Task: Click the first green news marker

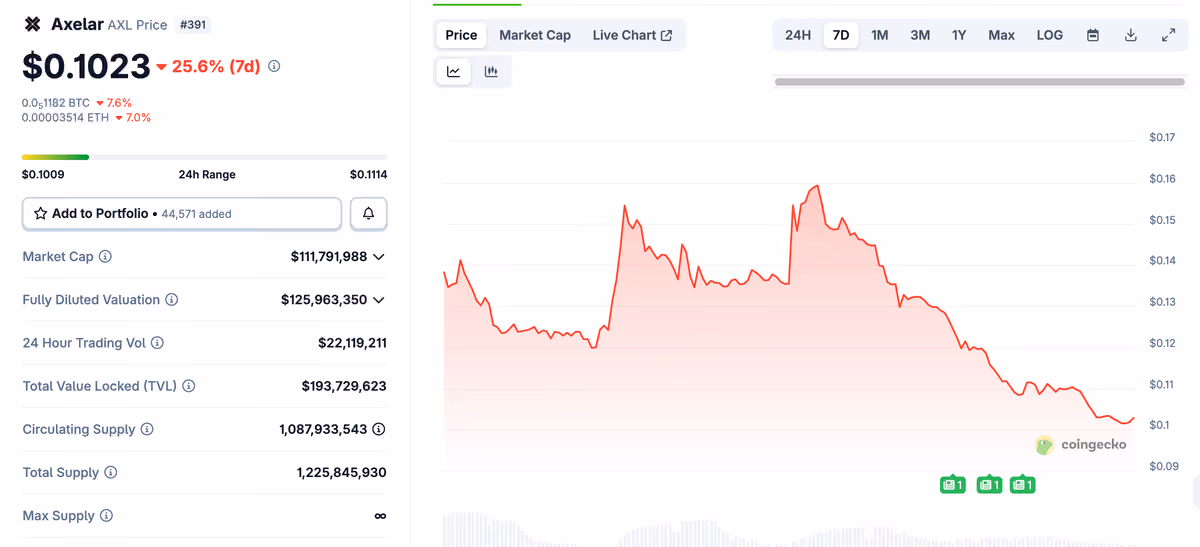Action: (x=952, y=485)
